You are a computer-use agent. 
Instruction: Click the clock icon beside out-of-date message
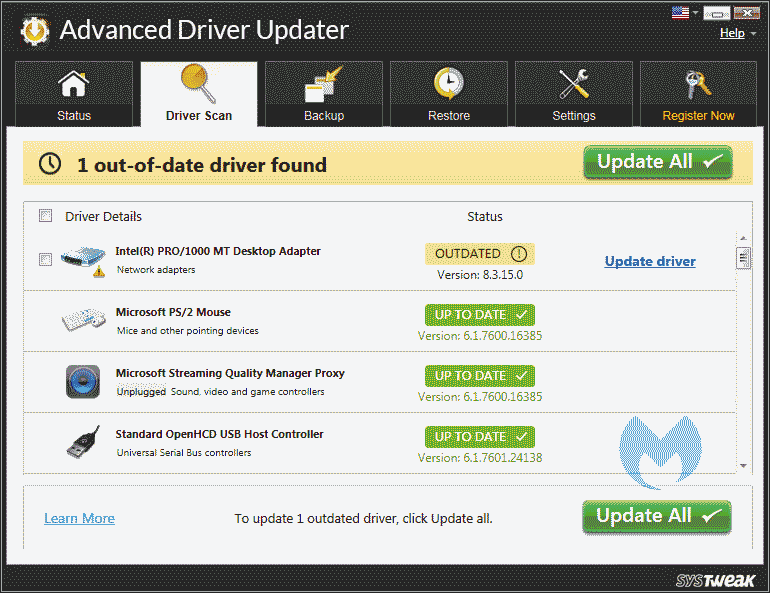coord(50,163)
